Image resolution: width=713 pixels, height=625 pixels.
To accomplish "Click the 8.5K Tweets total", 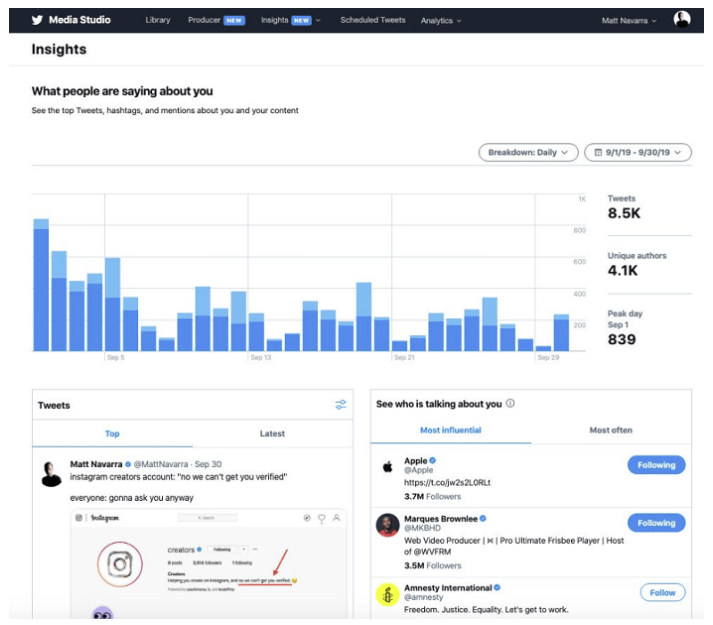I will (x=624, y=213).
